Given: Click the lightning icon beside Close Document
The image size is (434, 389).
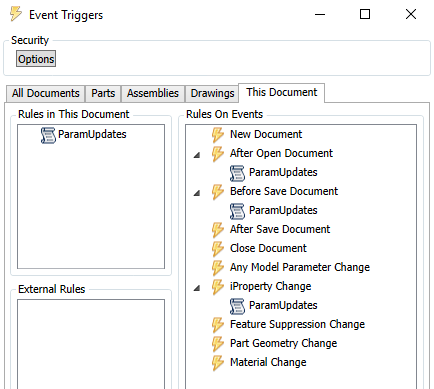Looking at the screenshot, I should pyautogui.click(x=218, y=249).
